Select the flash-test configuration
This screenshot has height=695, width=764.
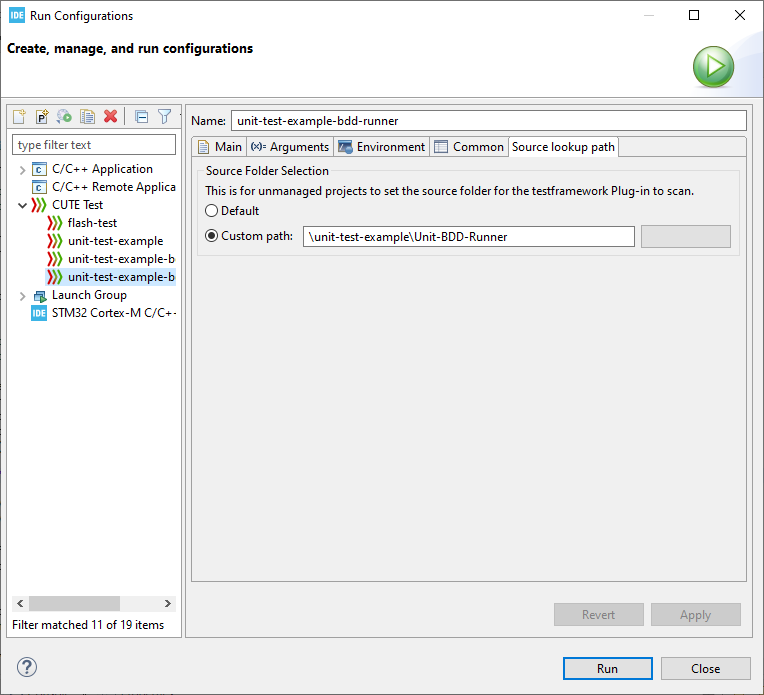(93, 223)
